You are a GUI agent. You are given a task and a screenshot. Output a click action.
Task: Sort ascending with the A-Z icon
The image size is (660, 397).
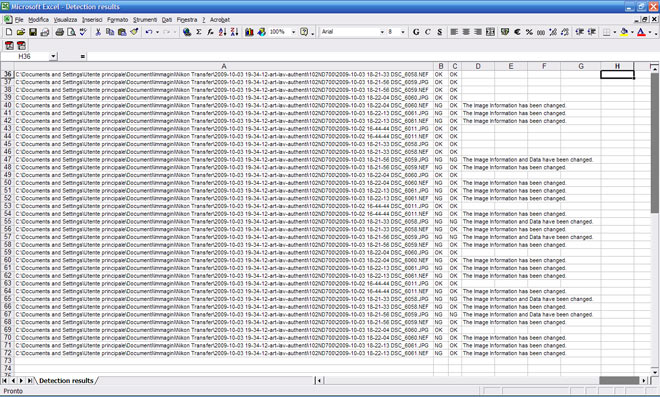tap(222, 32)
